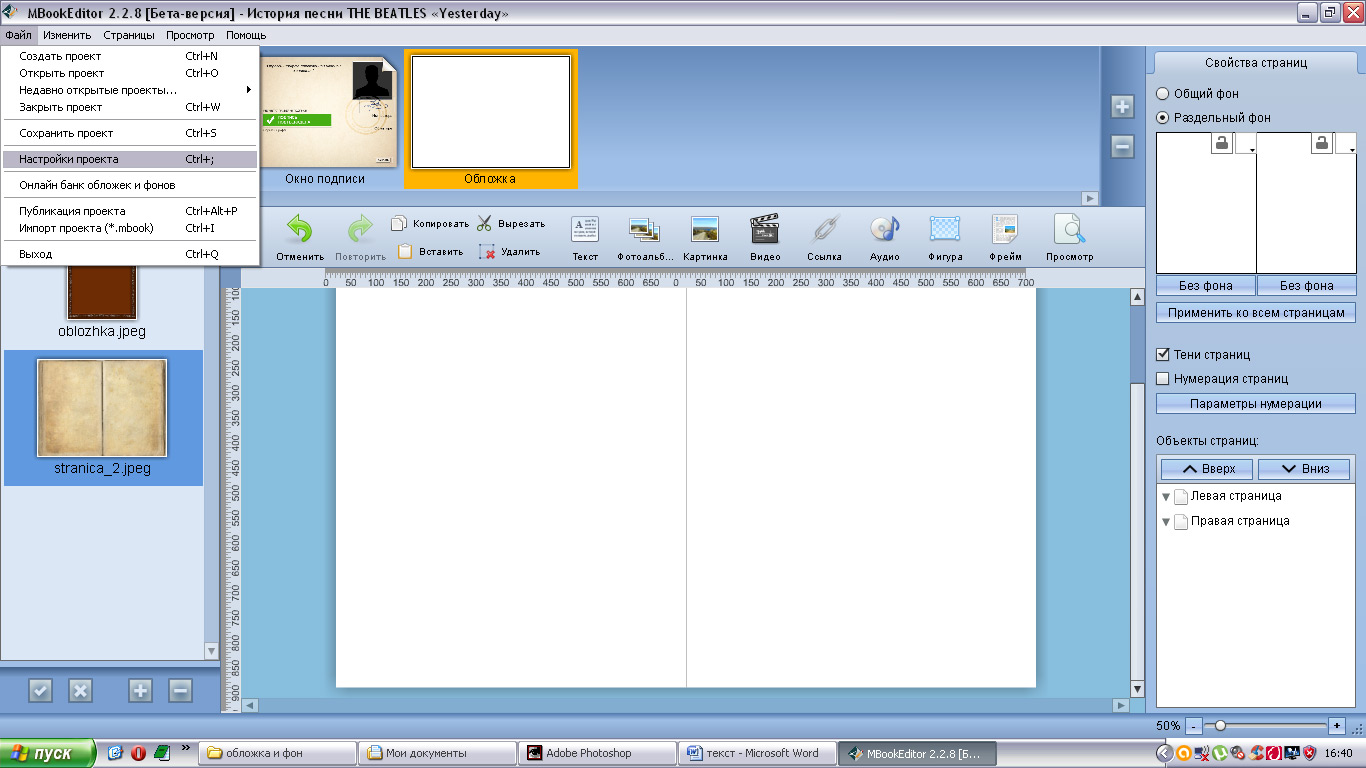Click the minus button under the file list
1366x768 pixels.
click(x=180, y=690)
